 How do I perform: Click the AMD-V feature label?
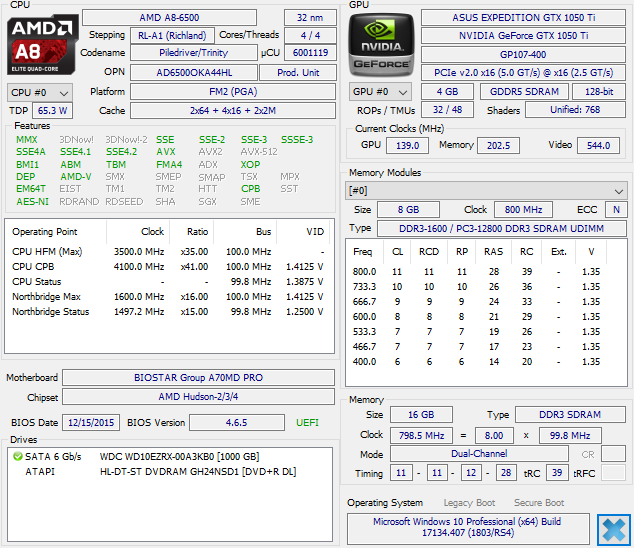coord(76,177)
